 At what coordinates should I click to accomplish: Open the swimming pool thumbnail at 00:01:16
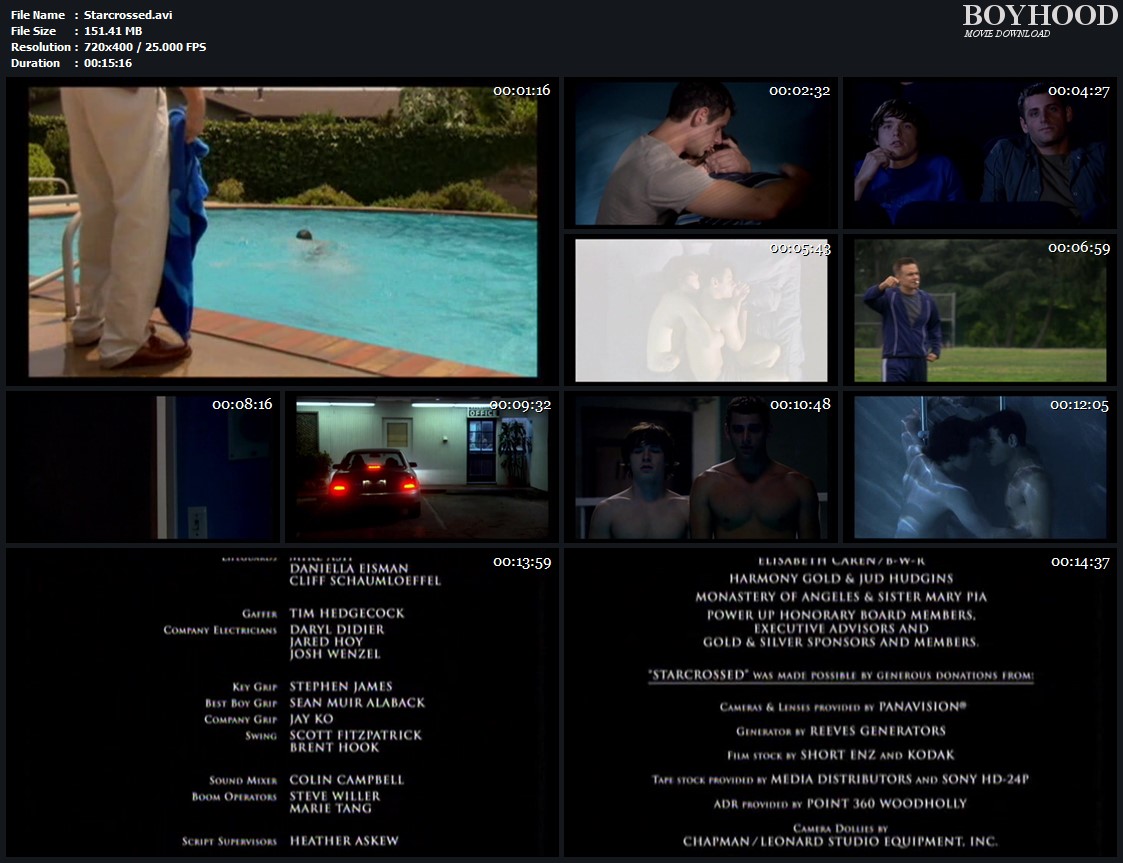pyautogui.click(x=282, y=232)
